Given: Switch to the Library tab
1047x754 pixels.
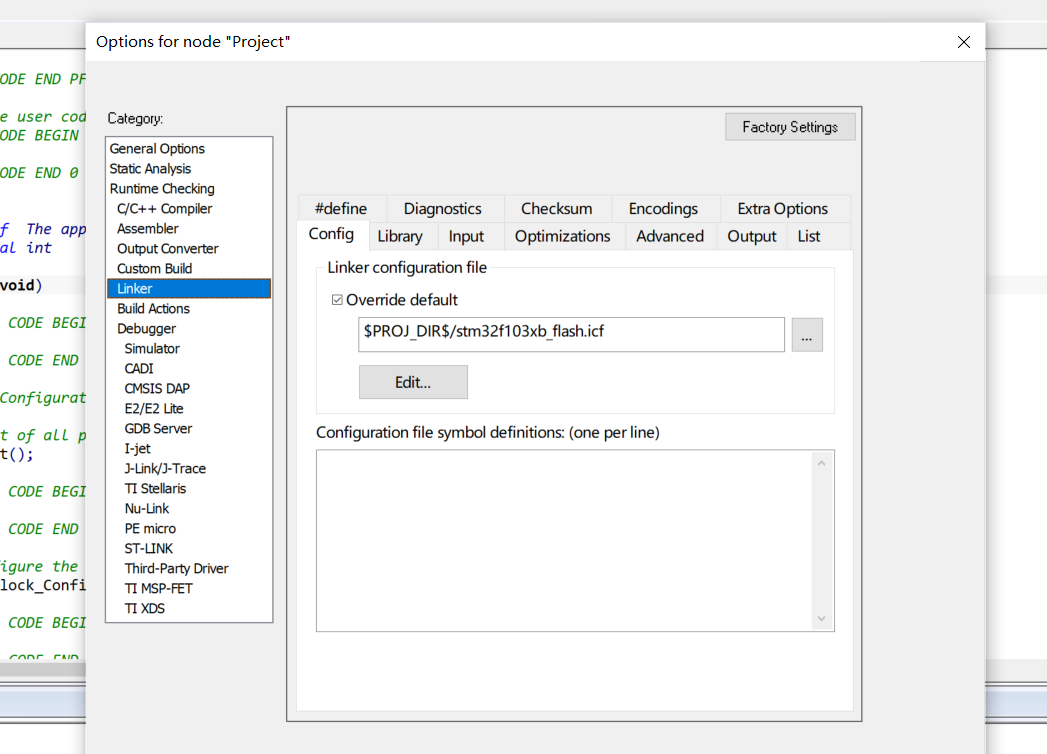Looking at the screenshot, I should point(400,236).
